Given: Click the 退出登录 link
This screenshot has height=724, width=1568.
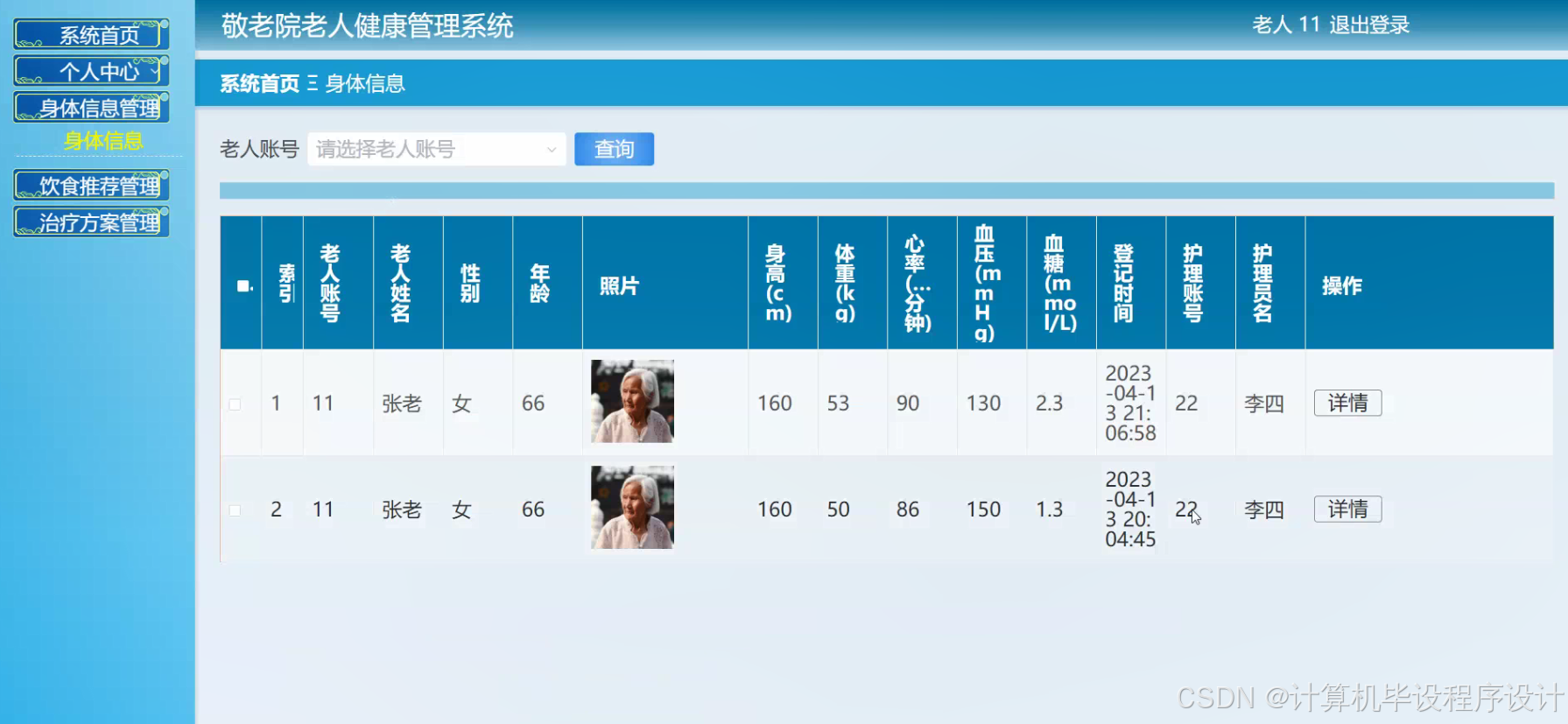Looking at the screenshot, I should [x=1369, y=25].
